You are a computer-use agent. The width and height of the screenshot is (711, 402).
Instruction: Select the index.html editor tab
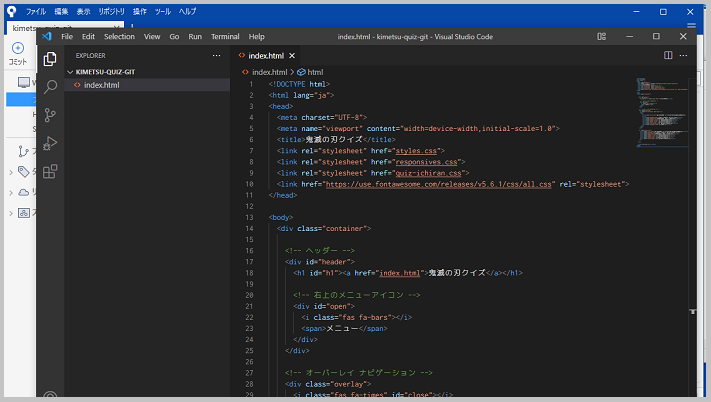click(266, 55)
